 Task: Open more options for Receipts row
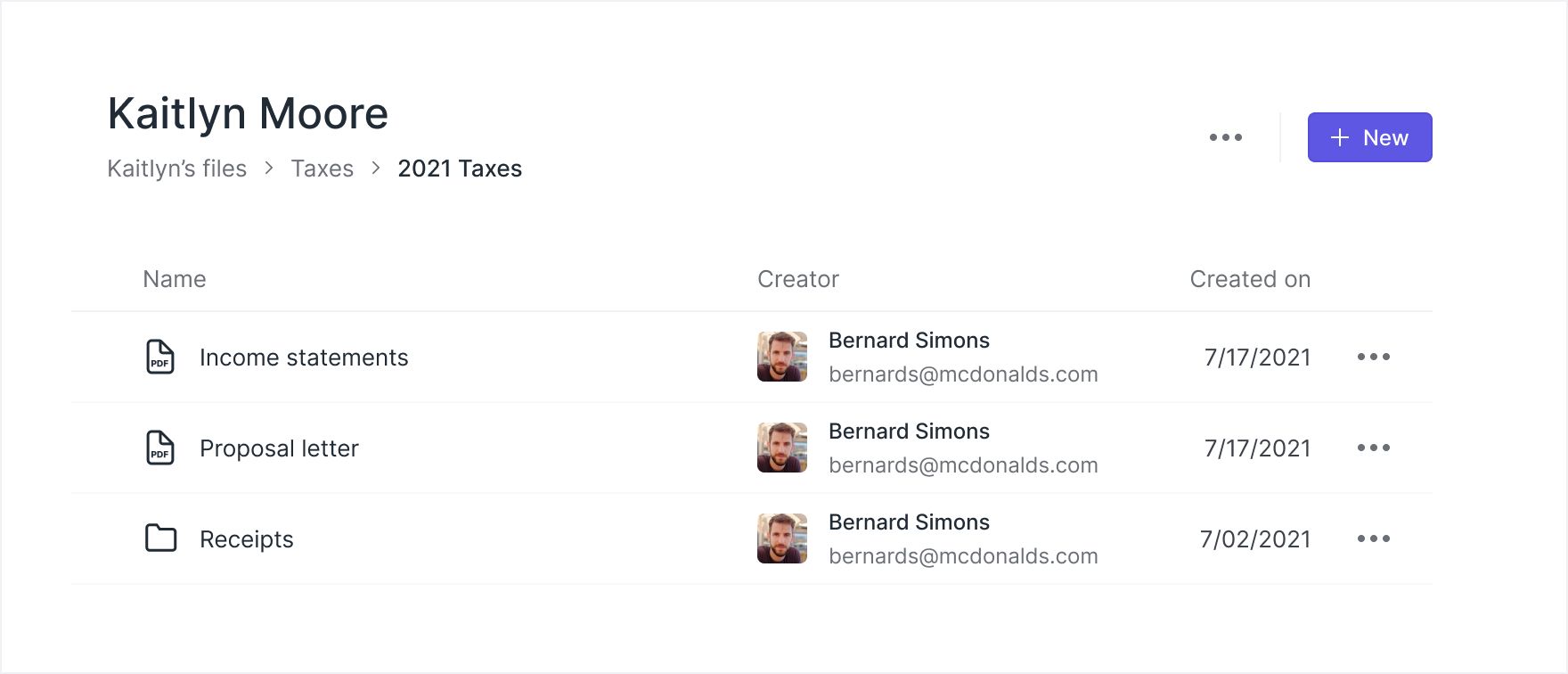pos(1373,539)
